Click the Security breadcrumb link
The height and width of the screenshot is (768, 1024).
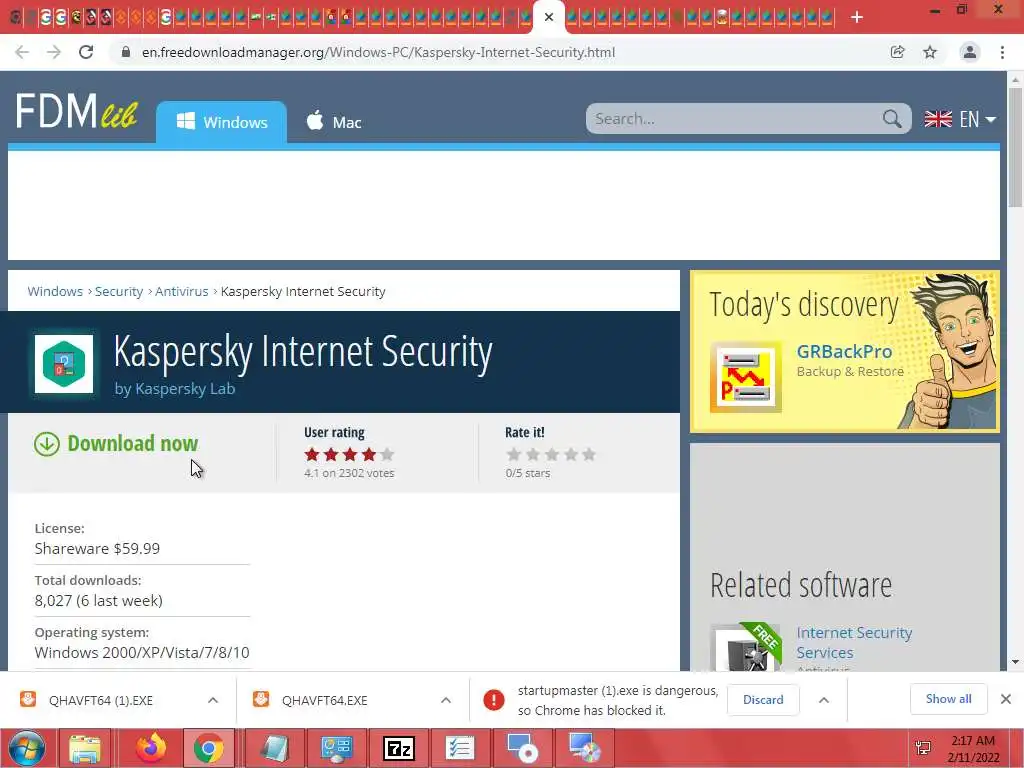(119, 291)
